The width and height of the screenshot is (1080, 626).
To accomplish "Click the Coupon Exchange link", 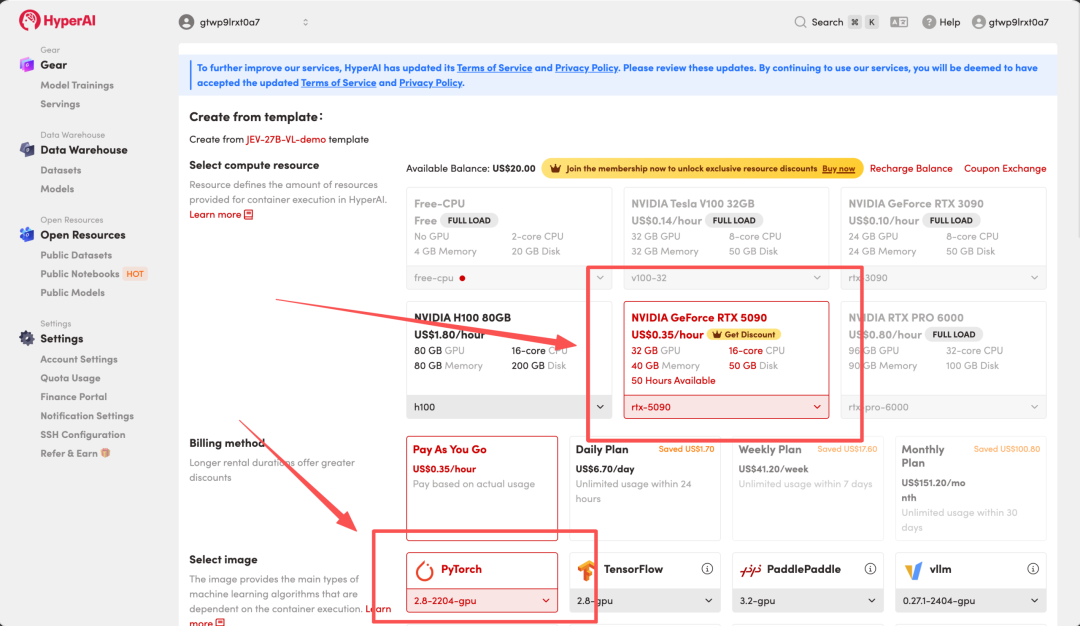I will tap(1005, 169).
